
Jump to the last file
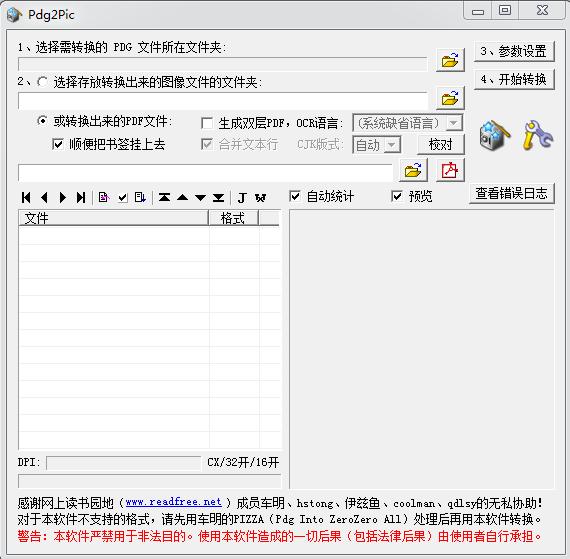click(x=81, y=198)
